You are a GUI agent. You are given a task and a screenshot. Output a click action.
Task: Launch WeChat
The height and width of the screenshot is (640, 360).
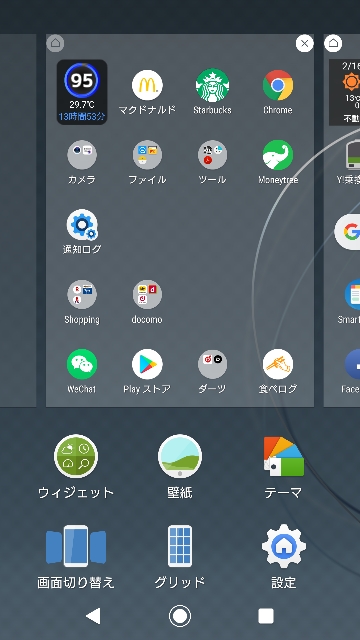82,364
